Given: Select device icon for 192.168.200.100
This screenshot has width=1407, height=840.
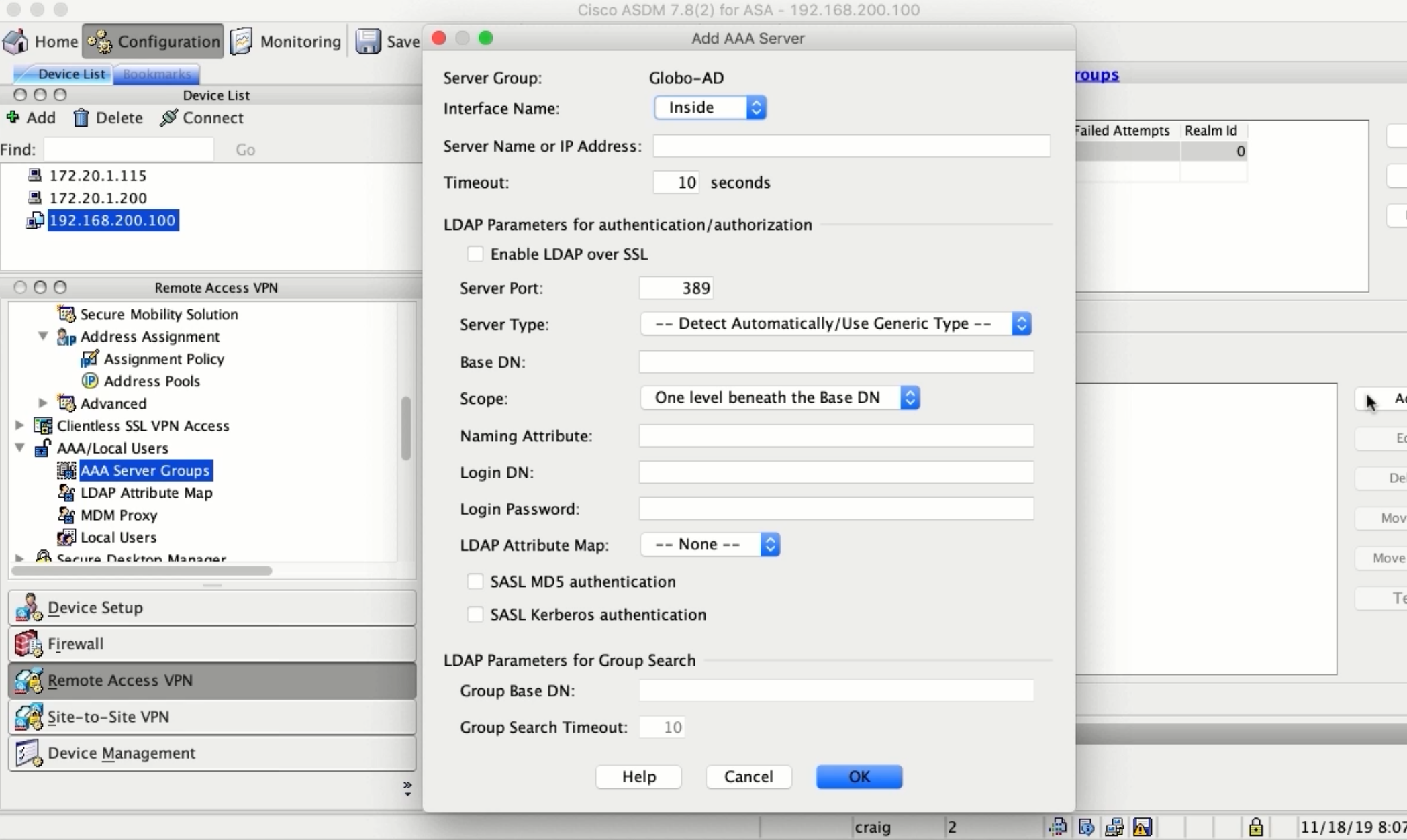Looking at the screenshot, I should pyautogui.click(x=35, y=221).
